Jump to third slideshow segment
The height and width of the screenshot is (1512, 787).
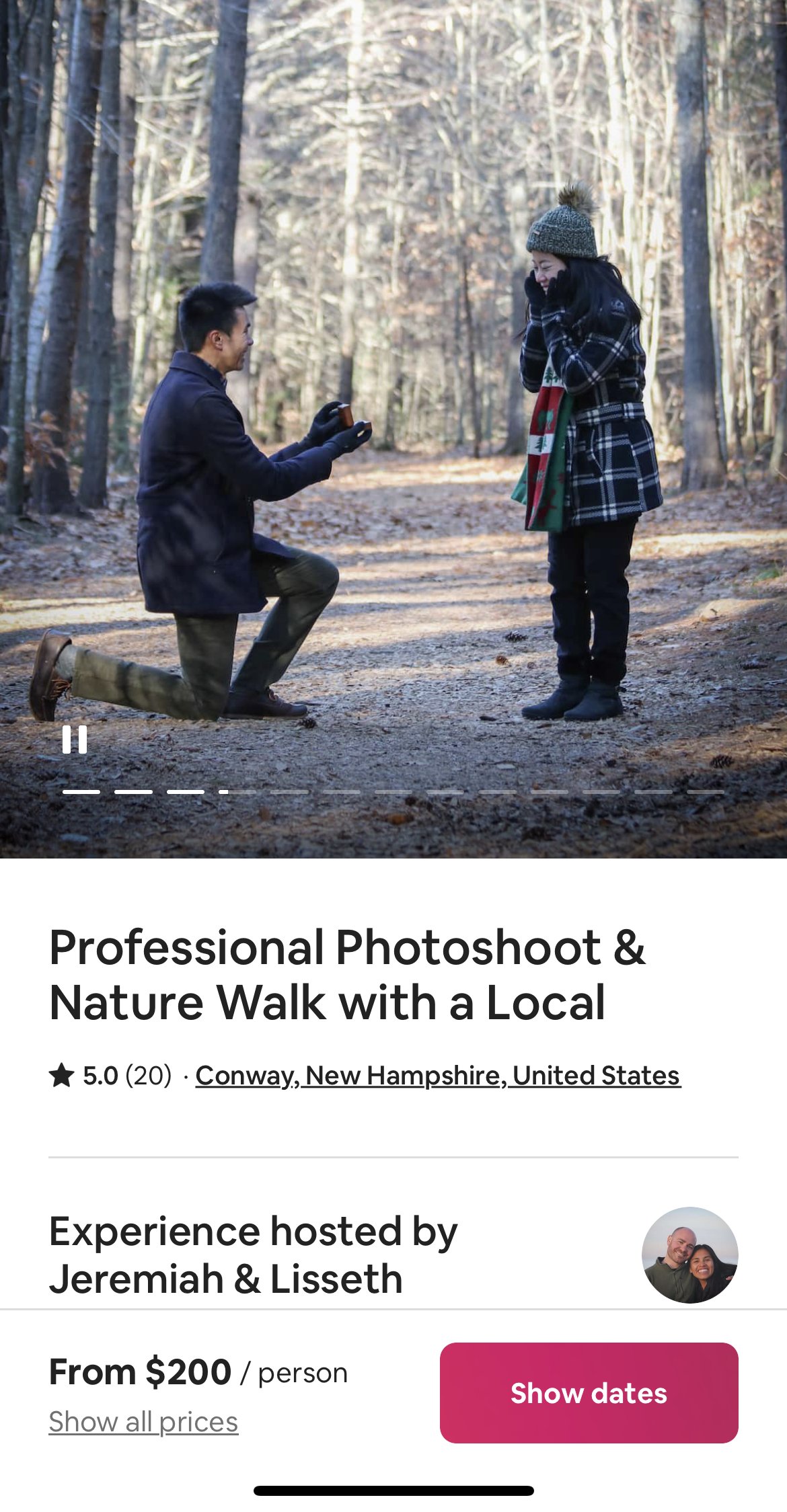coord(186,792)
